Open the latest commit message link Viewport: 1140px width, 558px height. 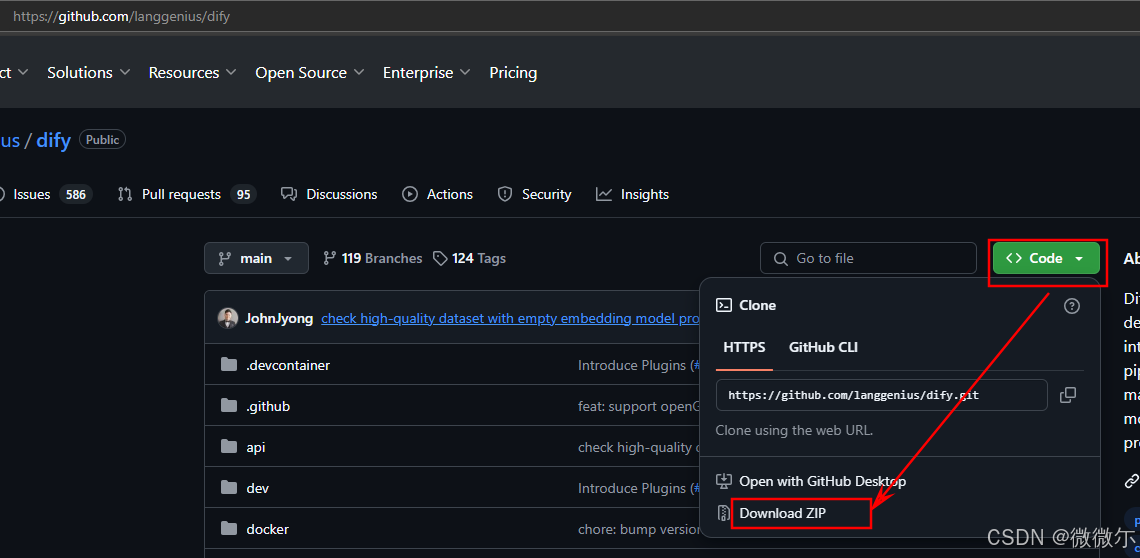[510, 318]
